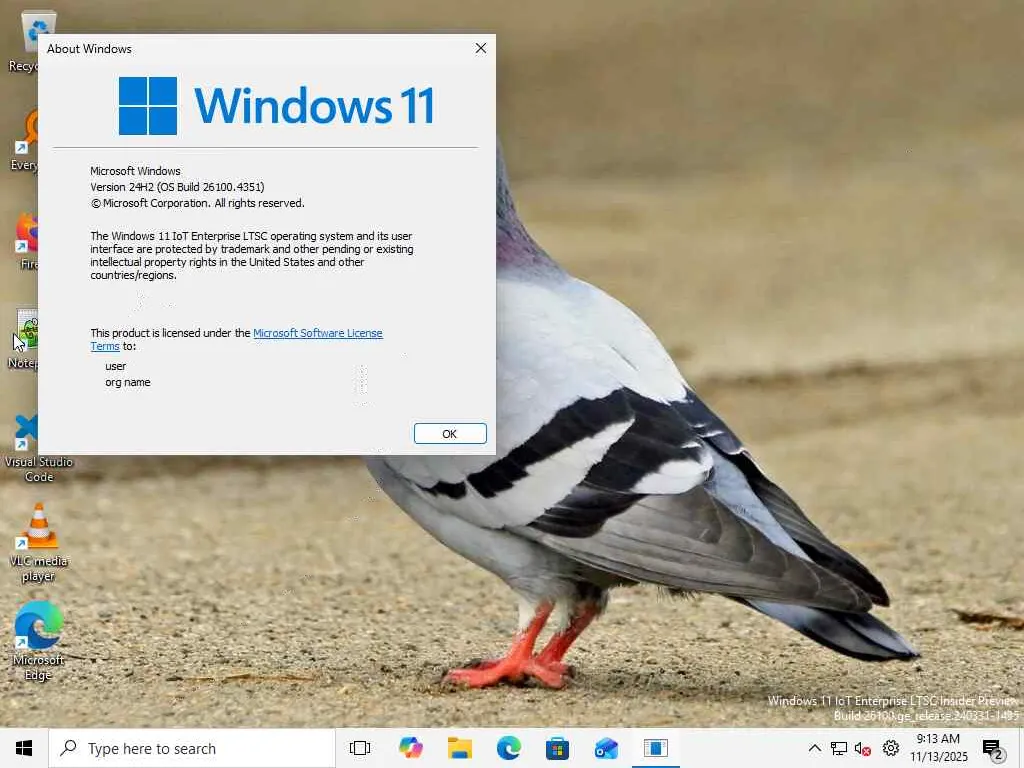This screenshot has width=1024, height=768.
Task: Click the muted volume tray icon
Action: (x=863, y=748)
